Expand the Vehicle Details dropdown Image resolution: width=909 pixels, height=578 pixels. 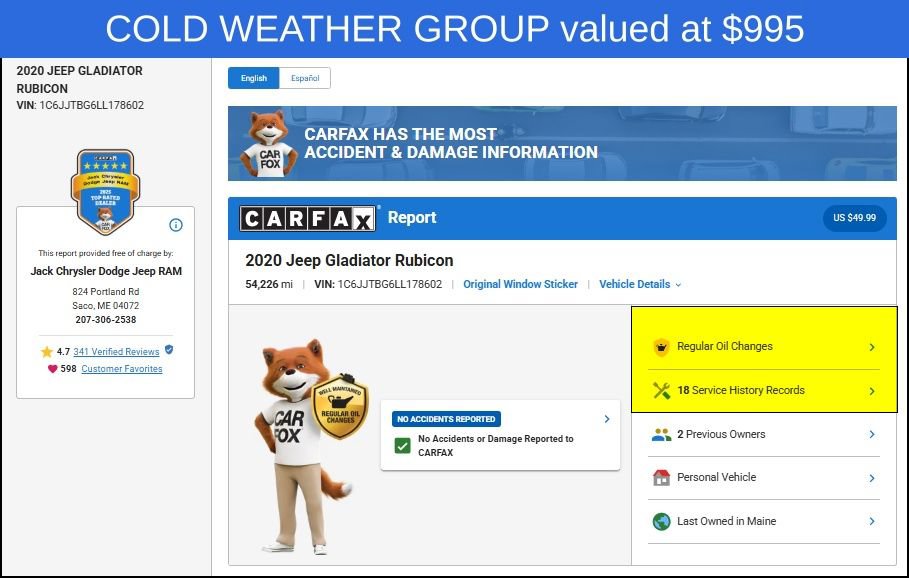tap(640, 284)
